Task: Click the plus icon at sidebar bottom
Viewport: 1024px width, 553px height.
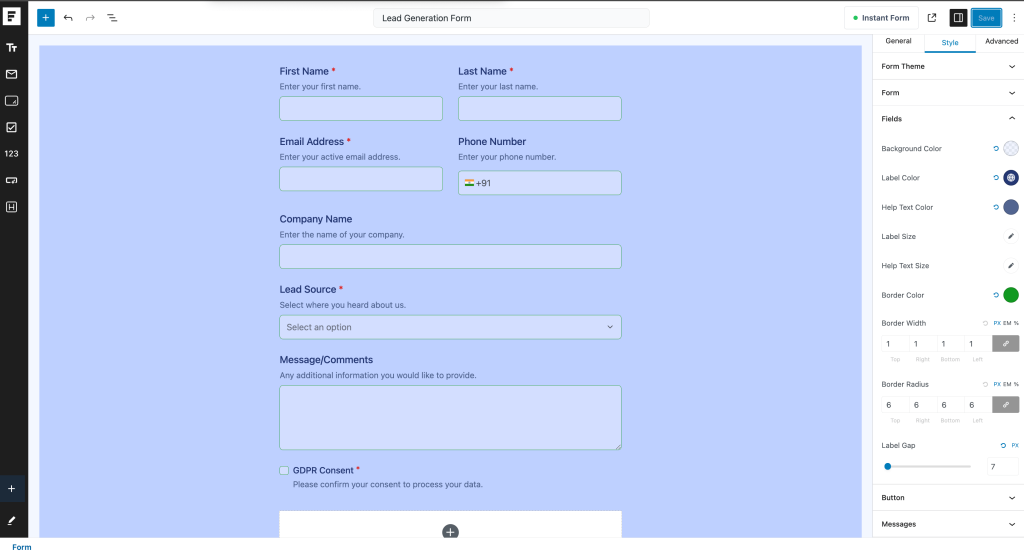Action: (x=12, y=488)
